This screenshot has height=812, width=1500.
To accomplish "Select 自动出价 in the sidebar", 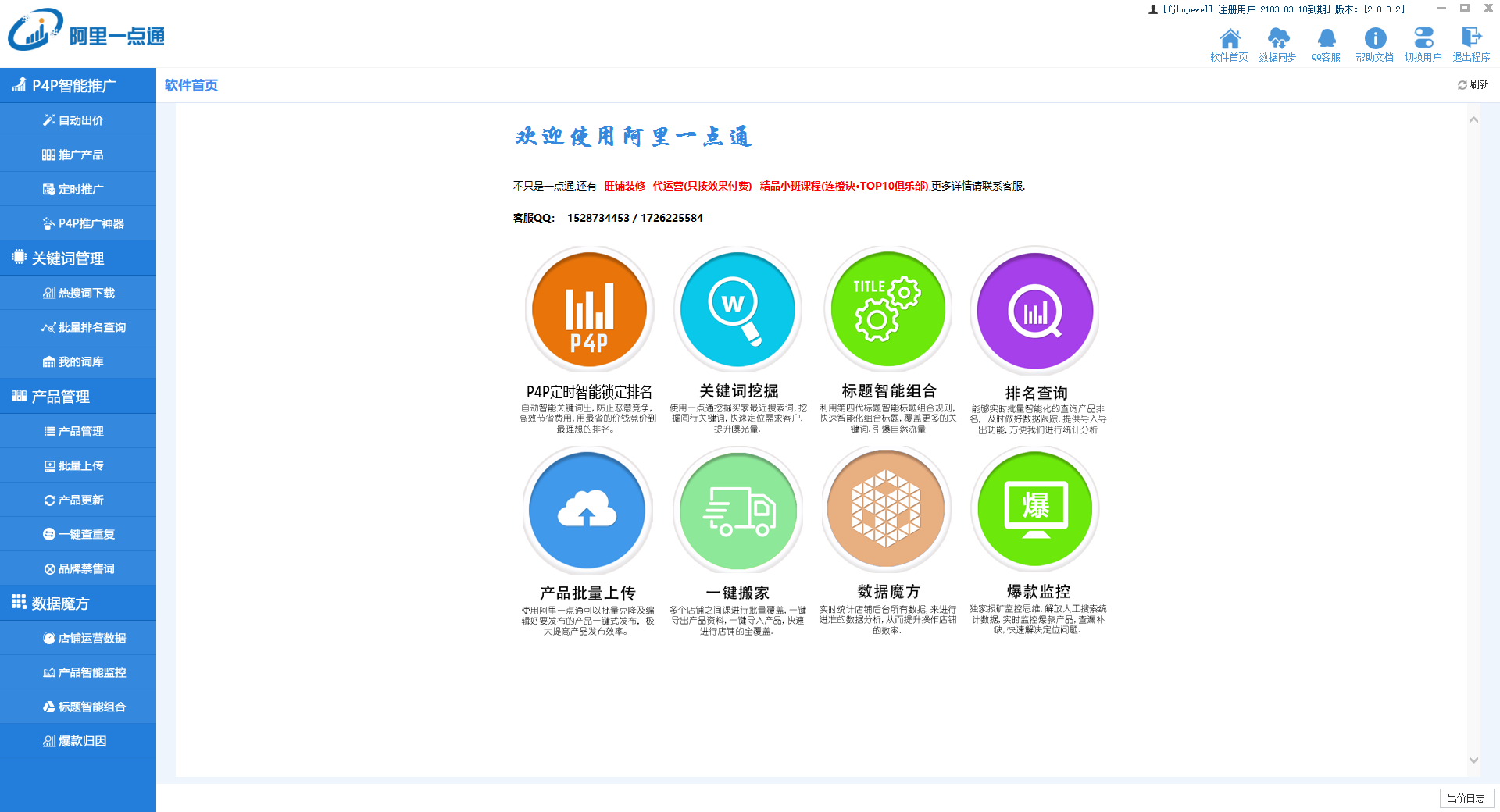I will pyautogui.click(x=78, y=120).
